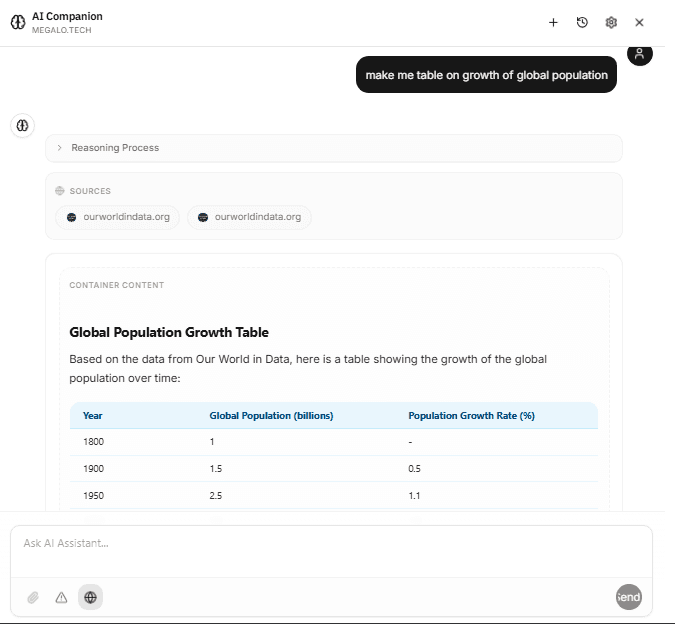Click the Ask AI Assistant input field
Image resolution: width=675 pixels, height=624 pixels.
330,543
